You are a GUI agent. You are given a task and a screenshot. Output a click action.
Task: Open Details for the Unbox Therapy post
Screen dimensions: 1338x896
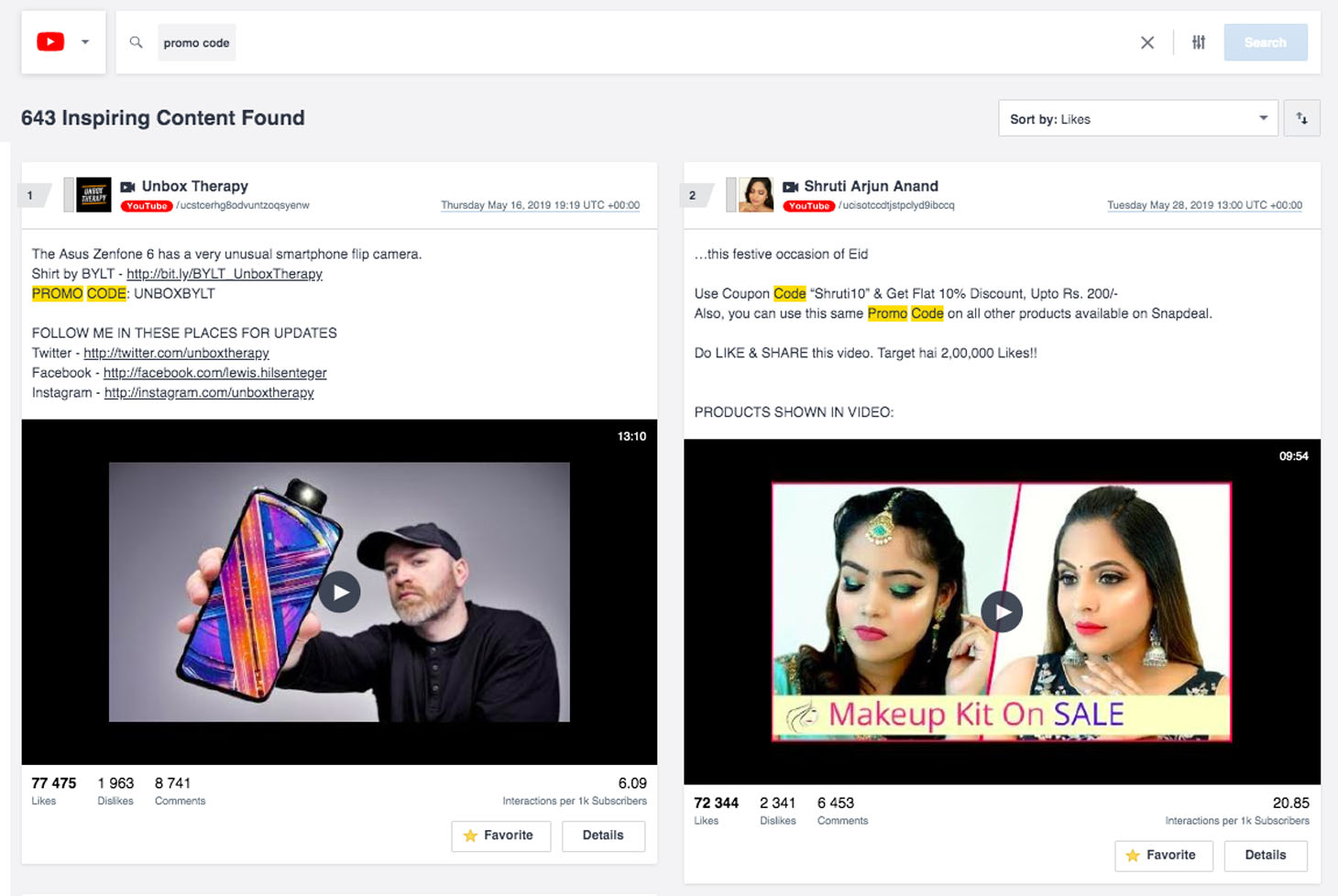[603, 836]
